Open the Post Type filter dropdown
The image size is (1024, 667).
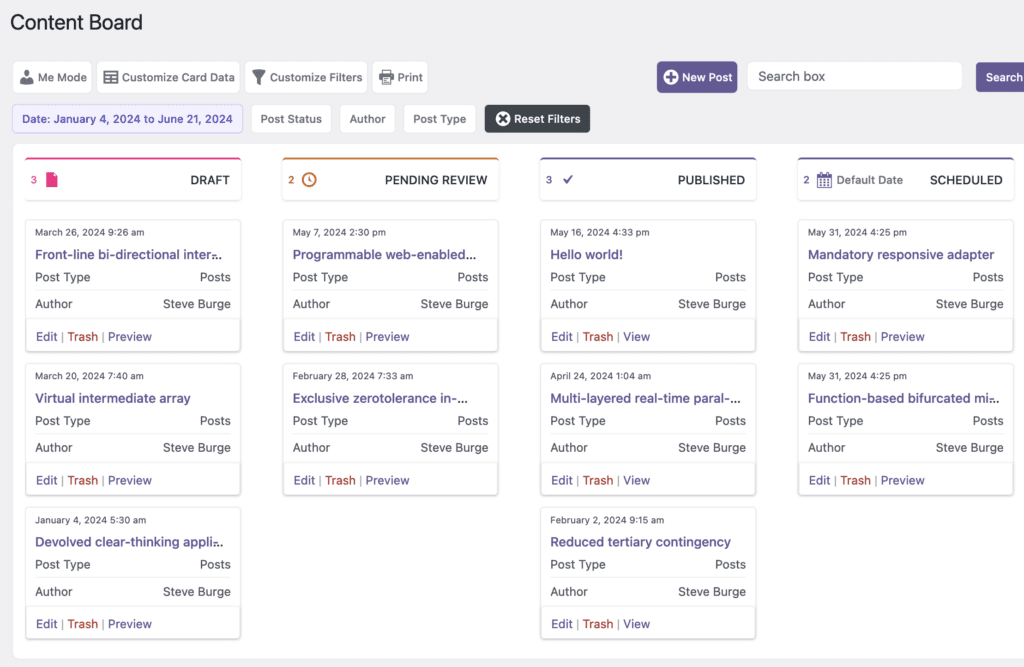click(x=439, y=118)
